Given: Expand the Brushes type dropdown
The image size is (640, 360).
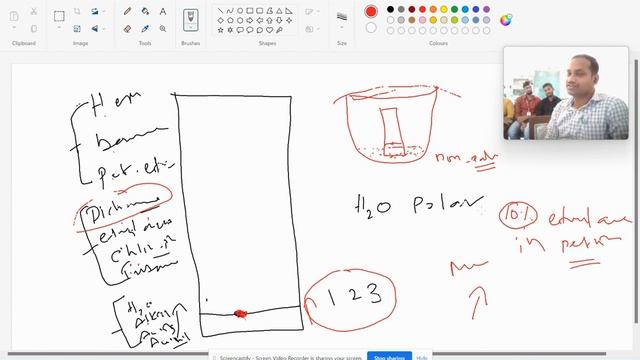Looking at the screenshot, I should pyautogui.click(x=191, y=28).
